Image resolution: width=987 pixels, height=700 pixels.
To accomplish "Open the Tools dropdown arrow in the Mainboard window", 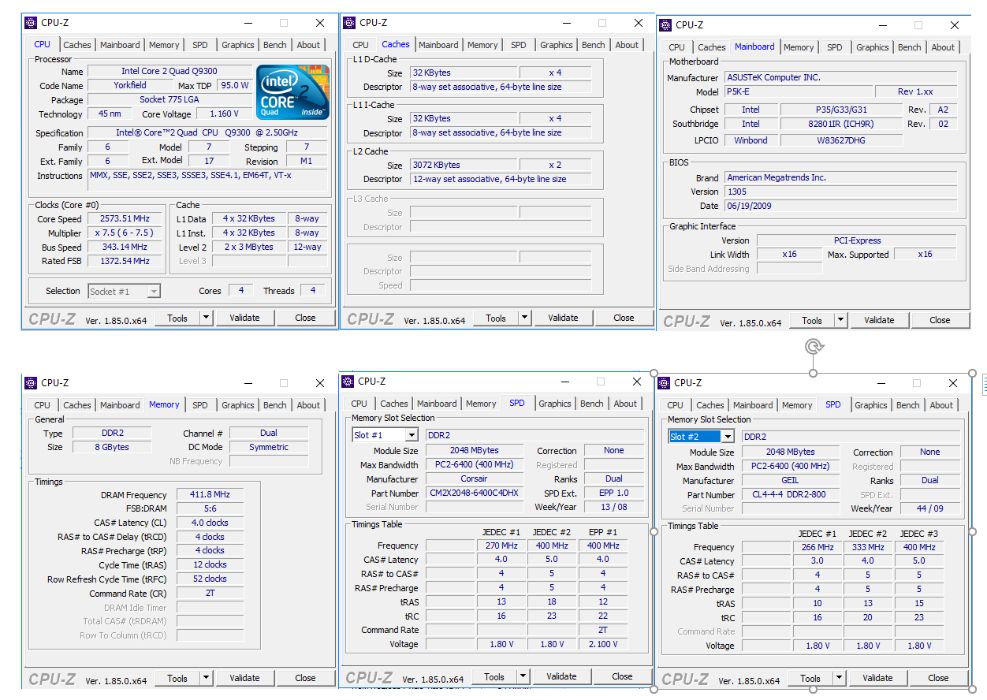I will pyautogui.click(x=841, y=320).
